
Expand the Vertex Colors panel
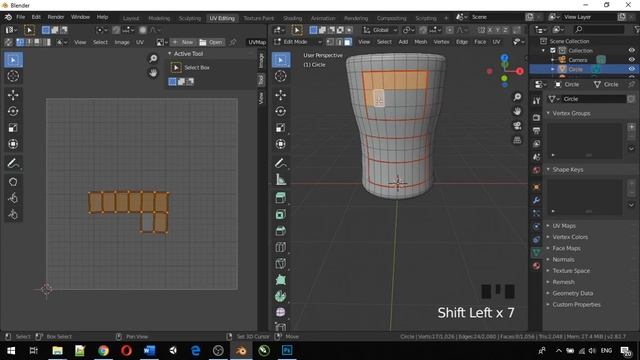pyautogui.click(x=570, y=237)
